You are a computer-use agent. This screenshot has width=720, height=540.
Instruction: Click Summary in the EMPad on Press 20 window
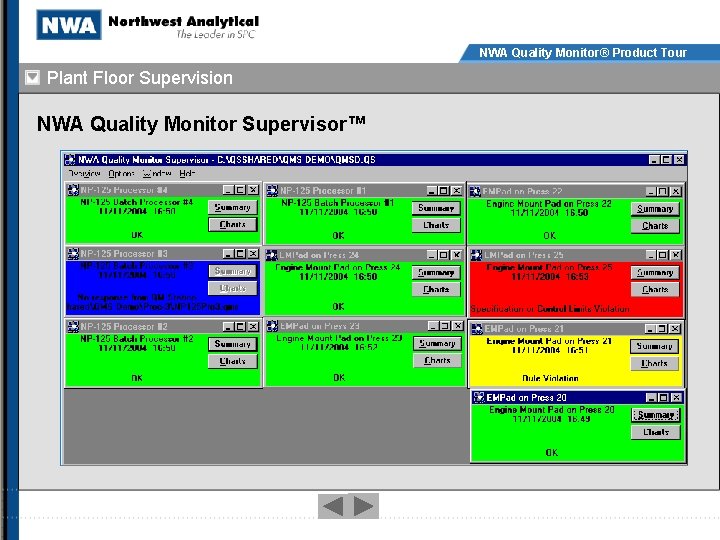pyautogui.click(x=656, y=415)
